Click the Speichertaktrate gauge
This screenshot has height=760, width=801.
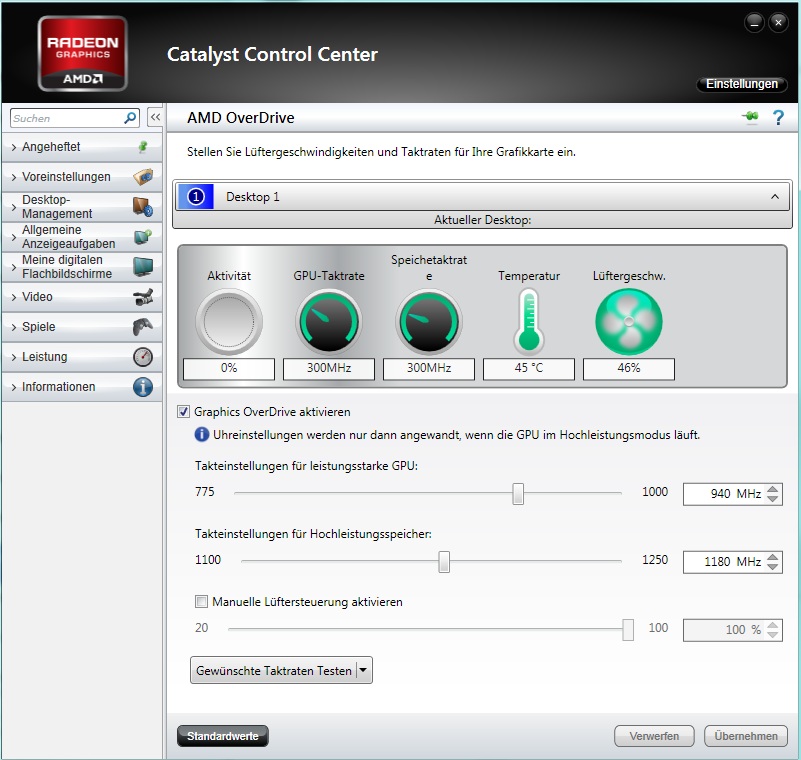(x=429, y=322)
